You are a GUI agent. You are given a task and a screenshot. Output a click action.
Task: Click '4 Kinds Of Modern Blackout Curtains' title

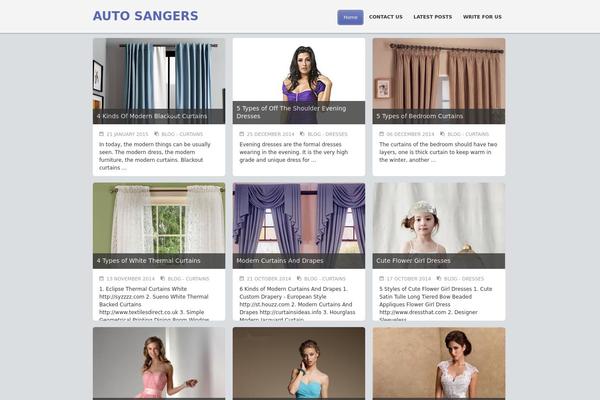(152, 116)
